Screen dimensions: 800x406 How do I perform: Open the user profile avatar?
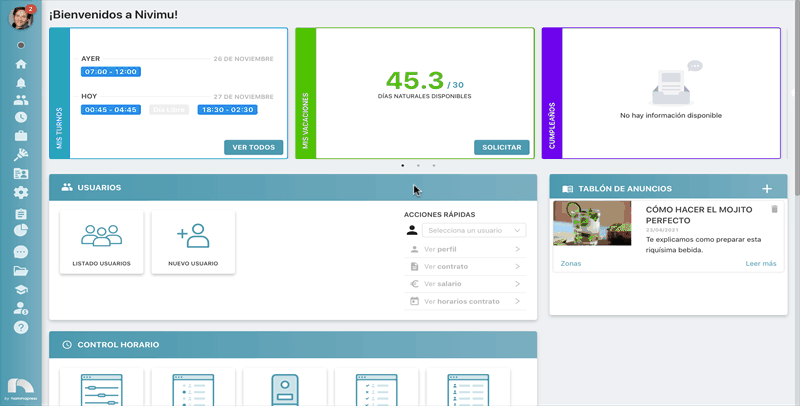[21, 18]
